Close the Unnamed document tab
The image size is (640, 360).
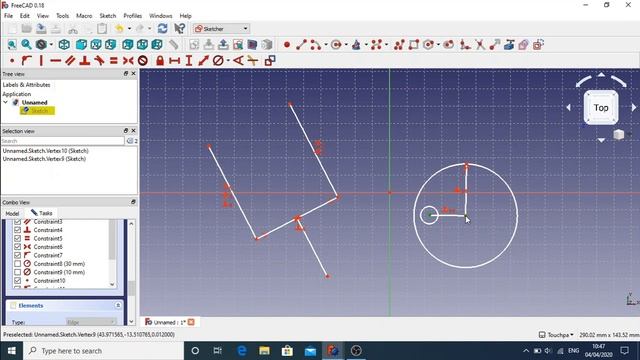(191, 322)
